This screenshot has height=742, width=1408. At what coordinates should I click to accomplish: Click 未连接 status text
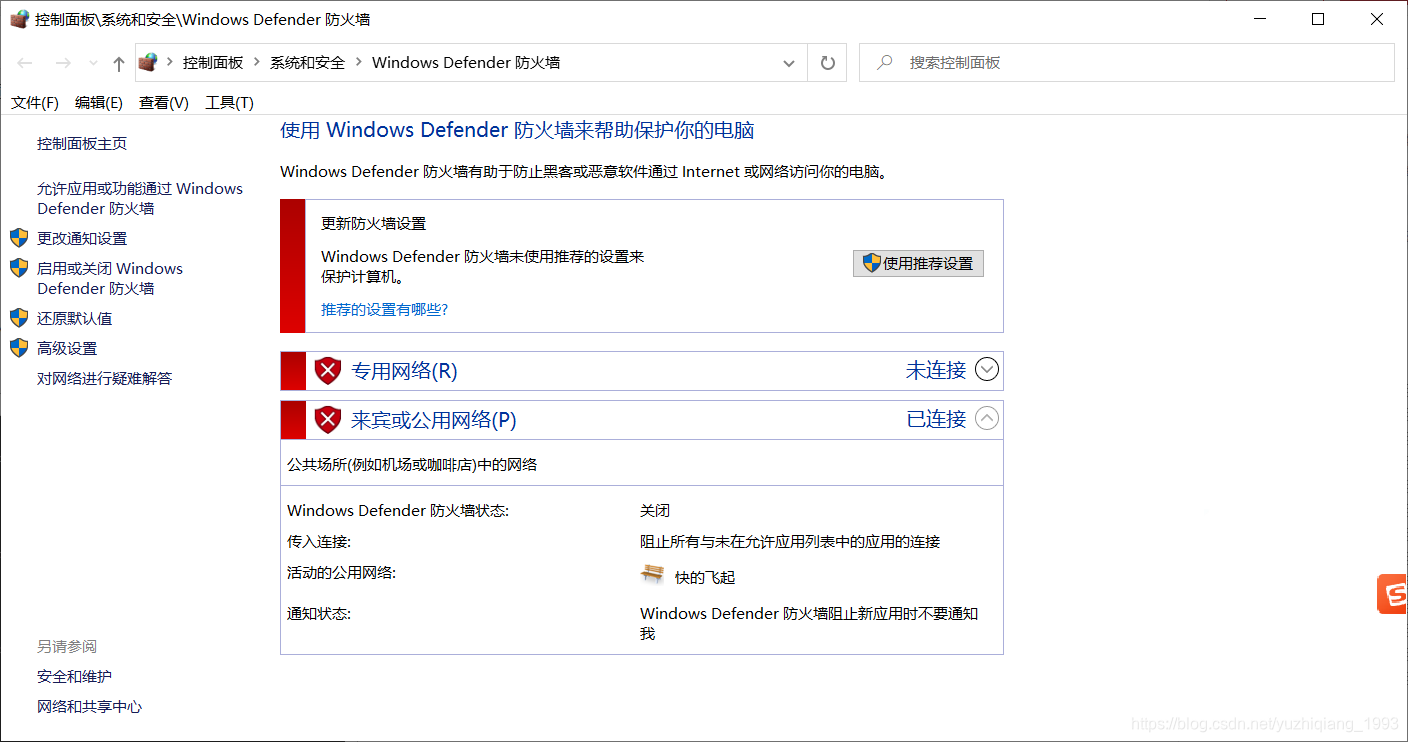[x=936, y=370]
